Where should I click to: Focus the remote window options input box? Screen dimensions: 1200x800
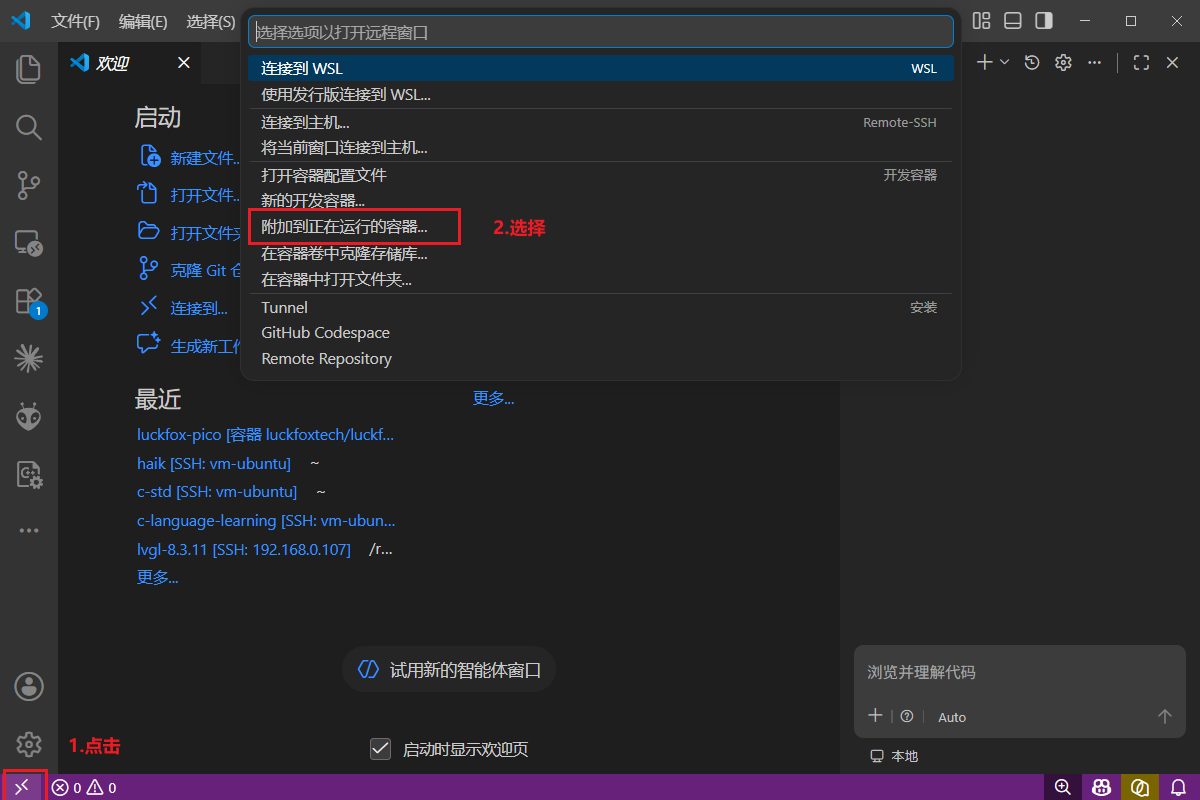click(601, 32)
